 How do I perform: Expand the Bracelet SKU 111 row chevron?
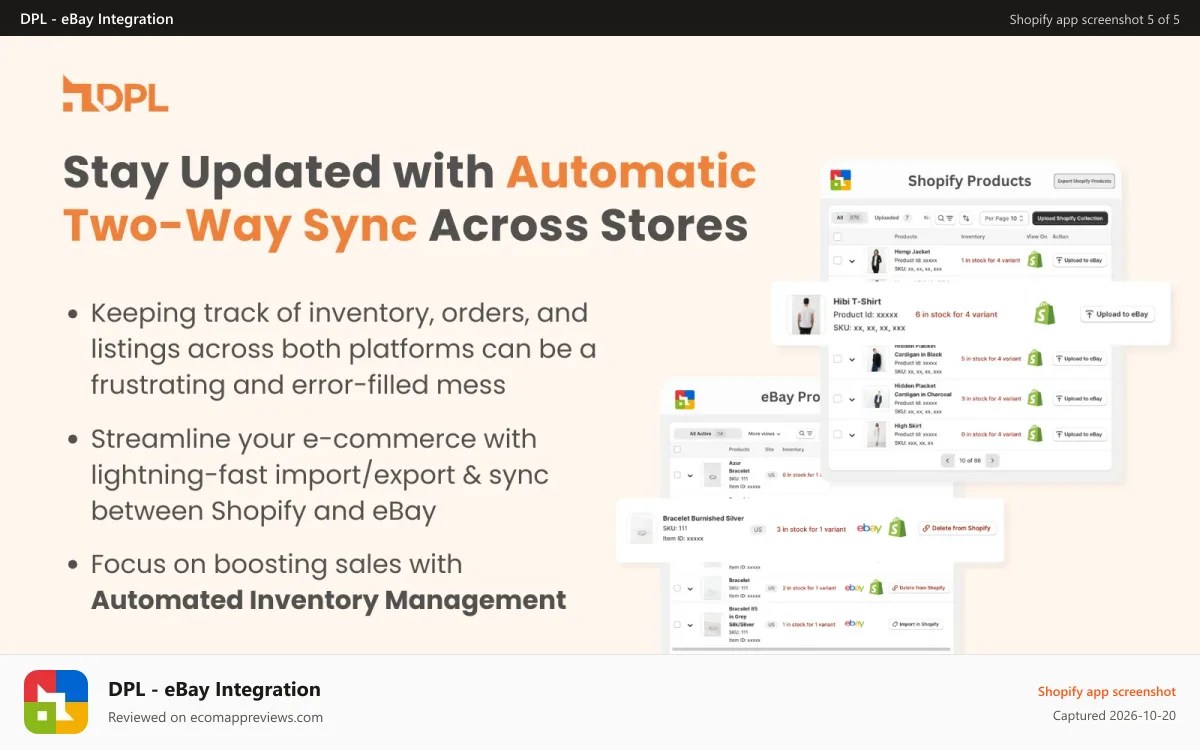[x=690, y=589]
